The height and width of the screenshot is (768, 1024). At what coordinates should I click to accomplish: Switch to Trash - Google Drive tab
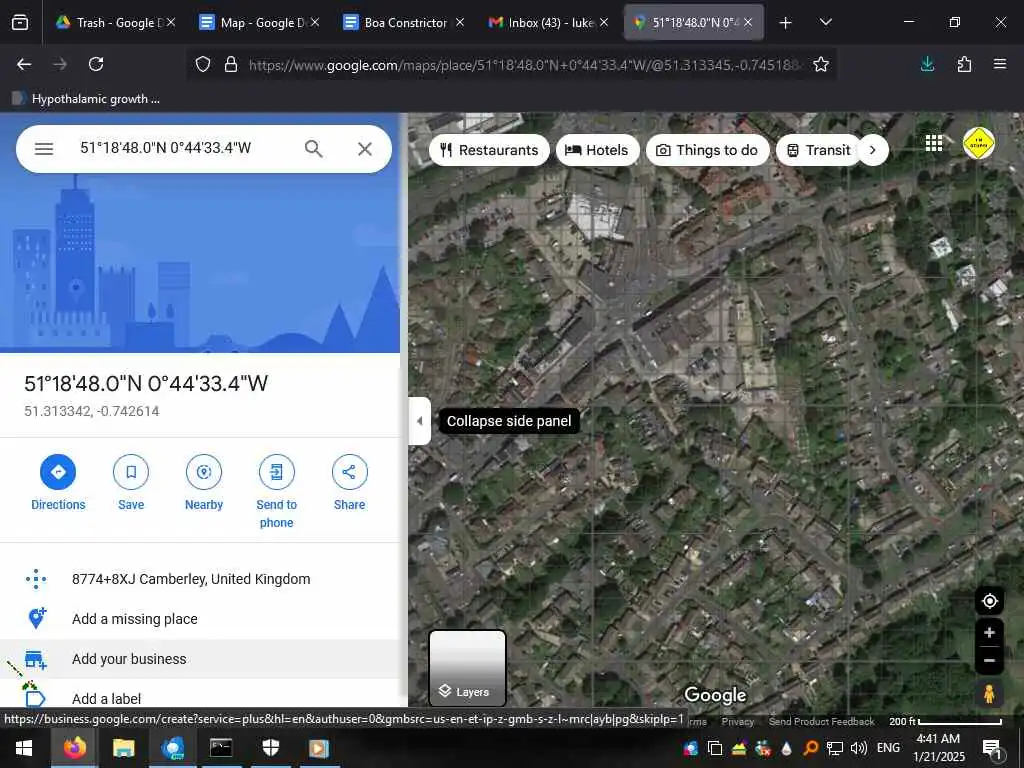pos(114,22)
